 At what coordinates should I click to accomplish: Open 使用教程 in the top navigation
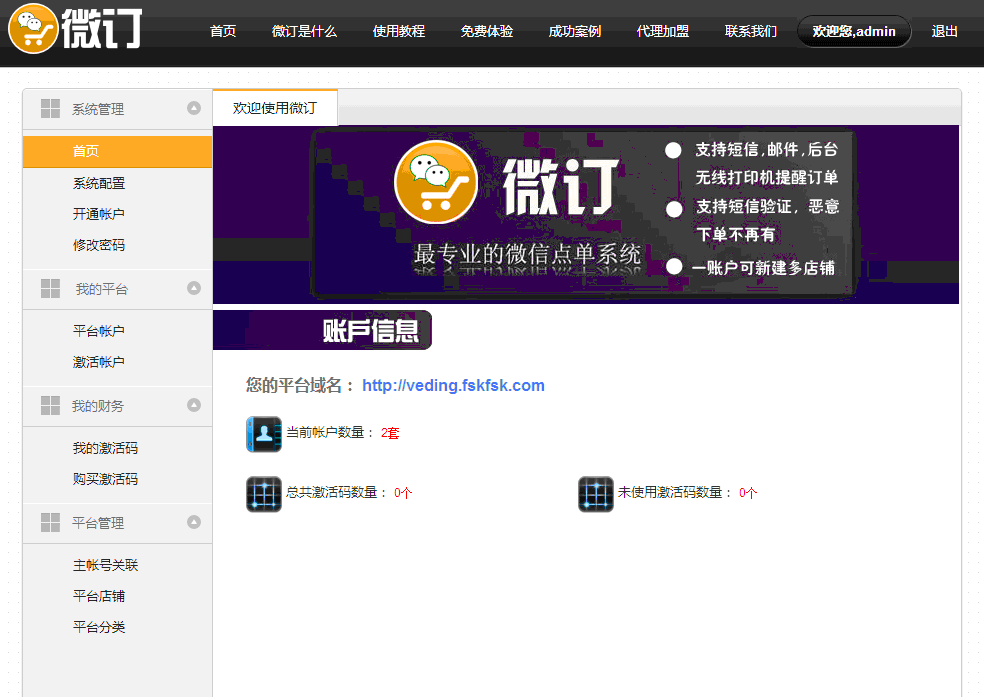click(x=398, y=31)
